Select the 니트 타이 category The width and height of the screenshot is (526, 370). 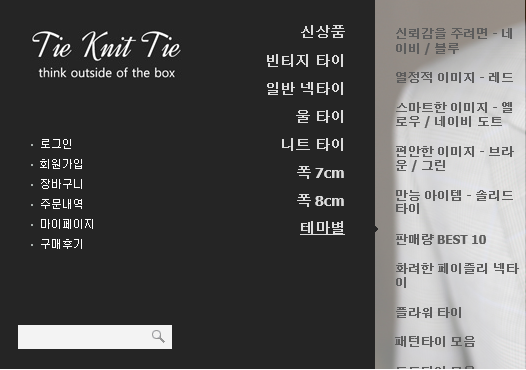click(313, 145)
